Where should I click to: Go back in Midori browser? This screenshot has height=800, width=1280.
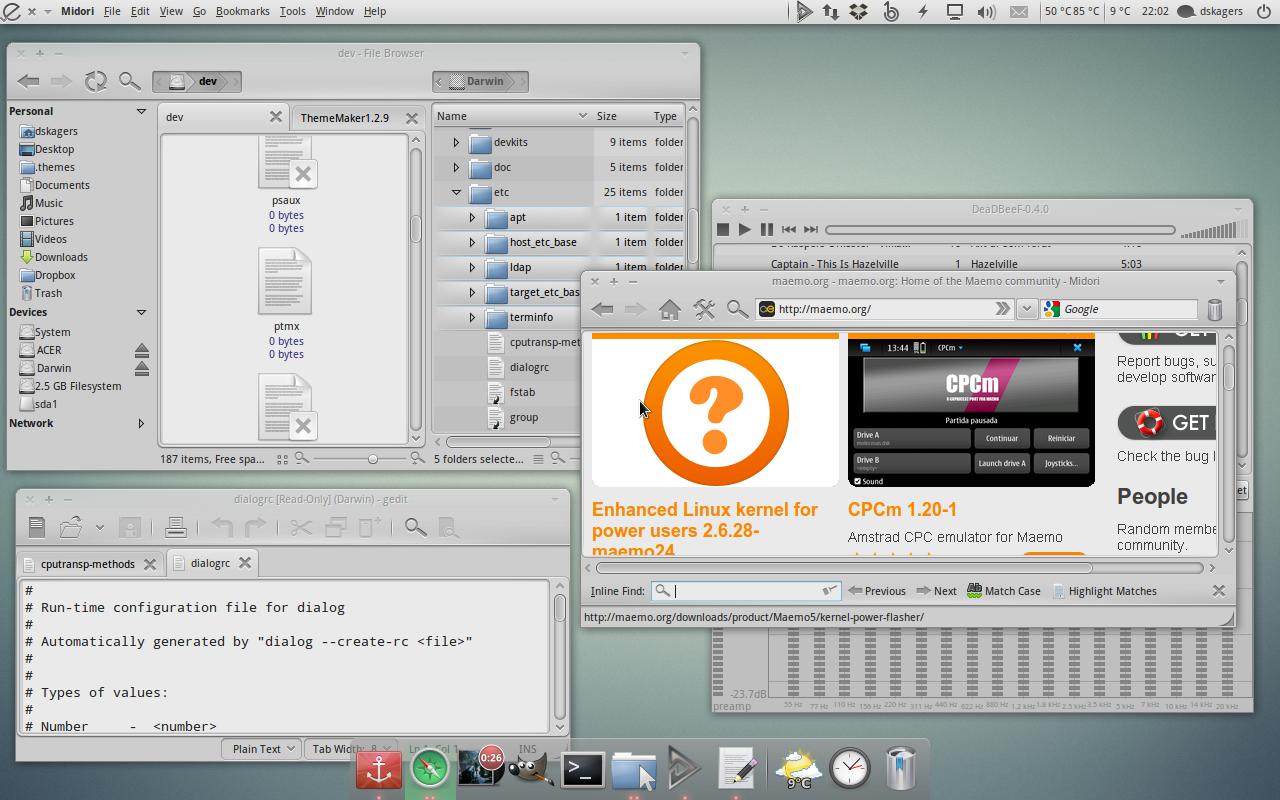coord(602,309)
